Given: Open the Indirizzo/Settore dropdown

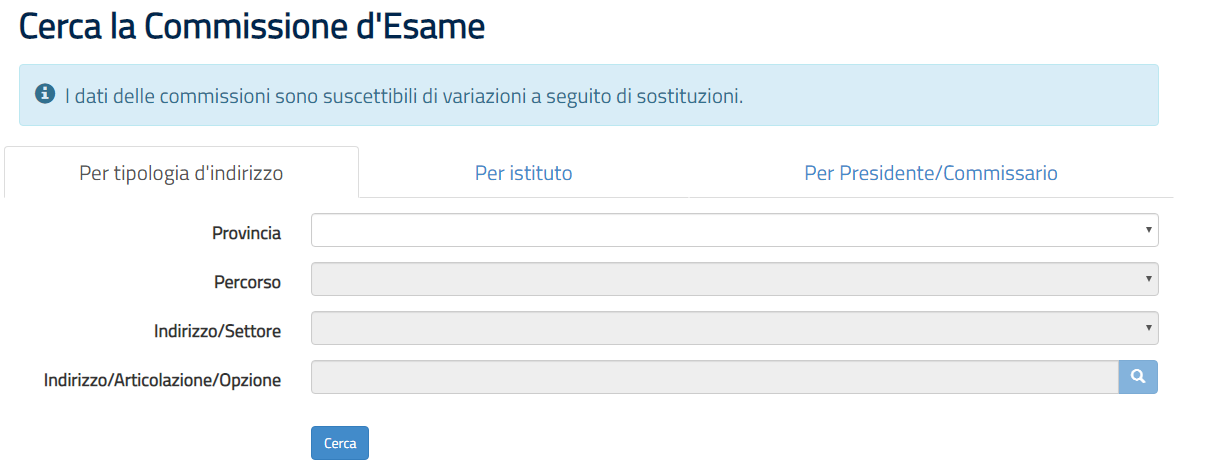Looking at the screenshot, I should tap(735, 328).
